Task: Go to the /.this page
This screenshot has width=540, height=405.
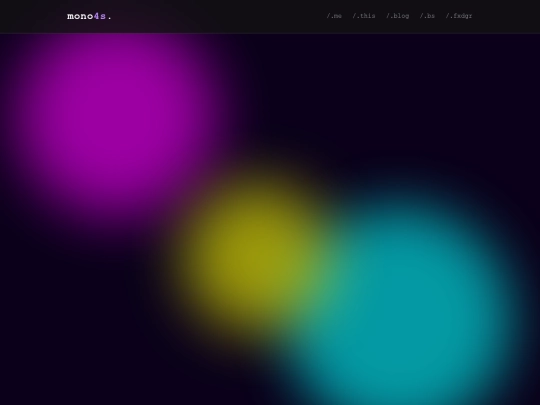Action: [x=364, y=16]
